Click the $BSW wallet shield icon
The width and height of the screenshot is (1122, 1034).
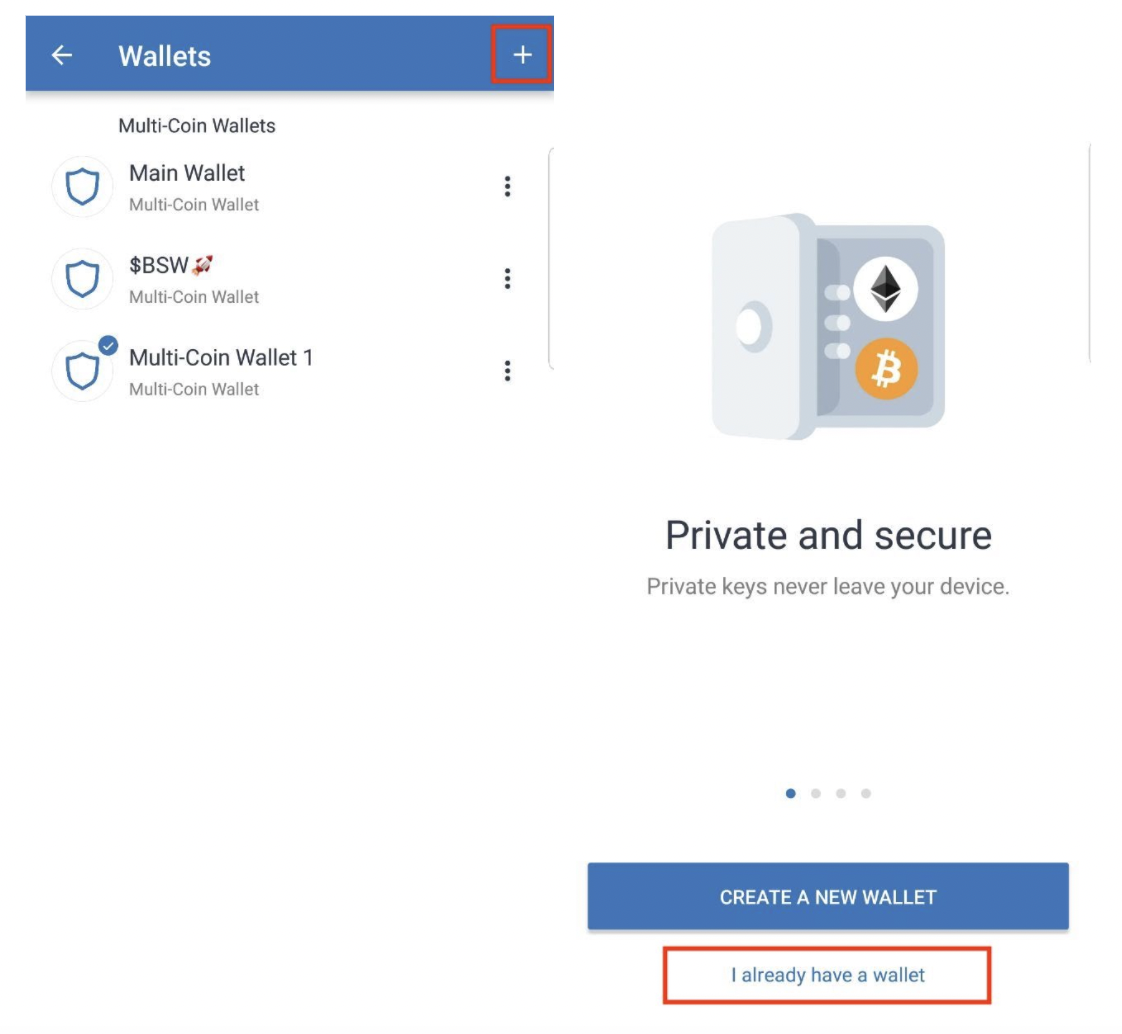click(82, 279)
